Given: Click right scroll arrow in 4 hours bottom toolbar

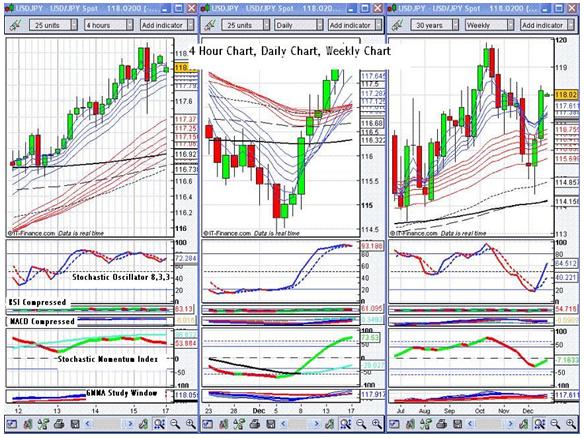Looking at the screenshot, I should 130,424.
